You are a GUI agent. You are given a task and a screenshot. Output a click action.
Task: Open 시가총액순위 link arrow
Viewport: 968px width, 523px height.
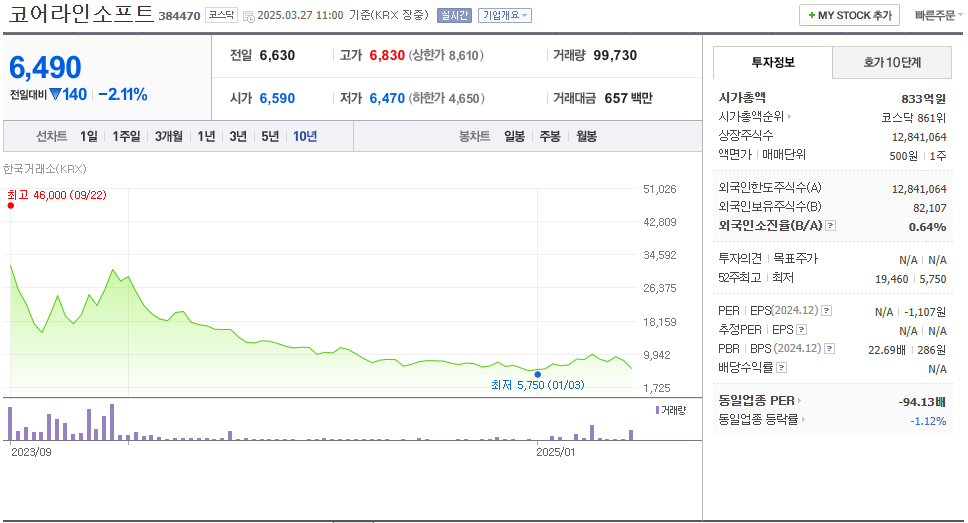(x=789, y=116)
